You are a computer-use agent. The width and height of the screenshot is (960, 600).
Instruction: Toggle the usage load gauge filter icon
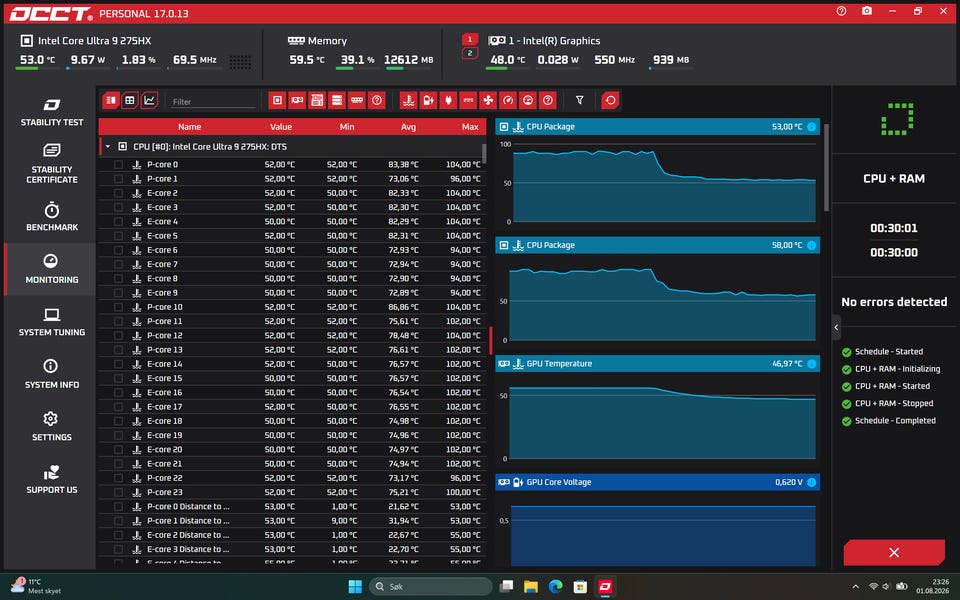pyautogui.click(x=528, y=100)
